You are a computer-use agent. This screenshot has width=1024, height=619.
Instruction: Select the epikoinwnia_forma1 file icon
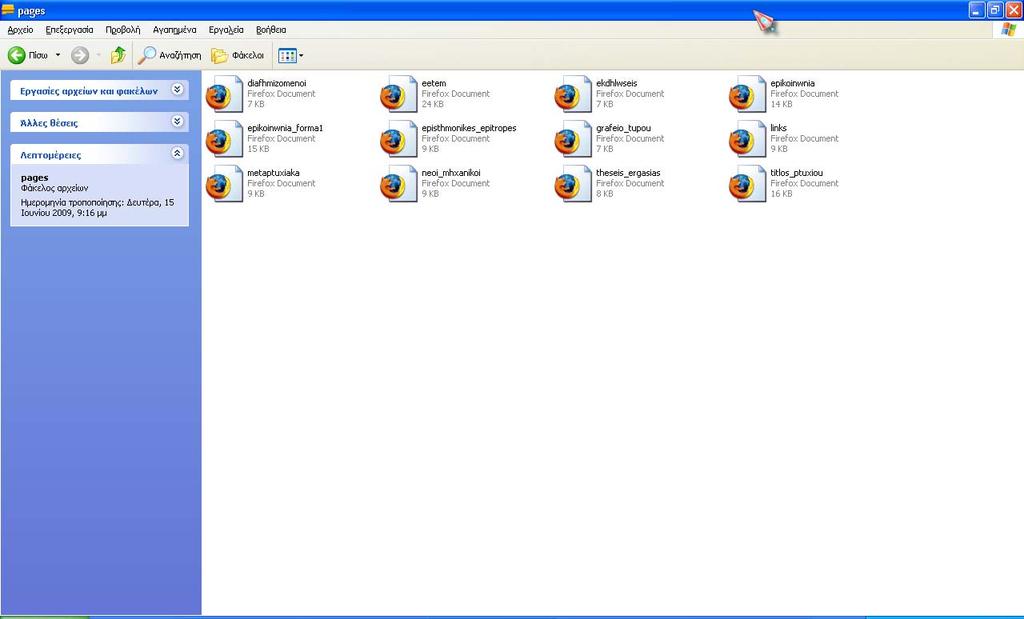(225, 139)
